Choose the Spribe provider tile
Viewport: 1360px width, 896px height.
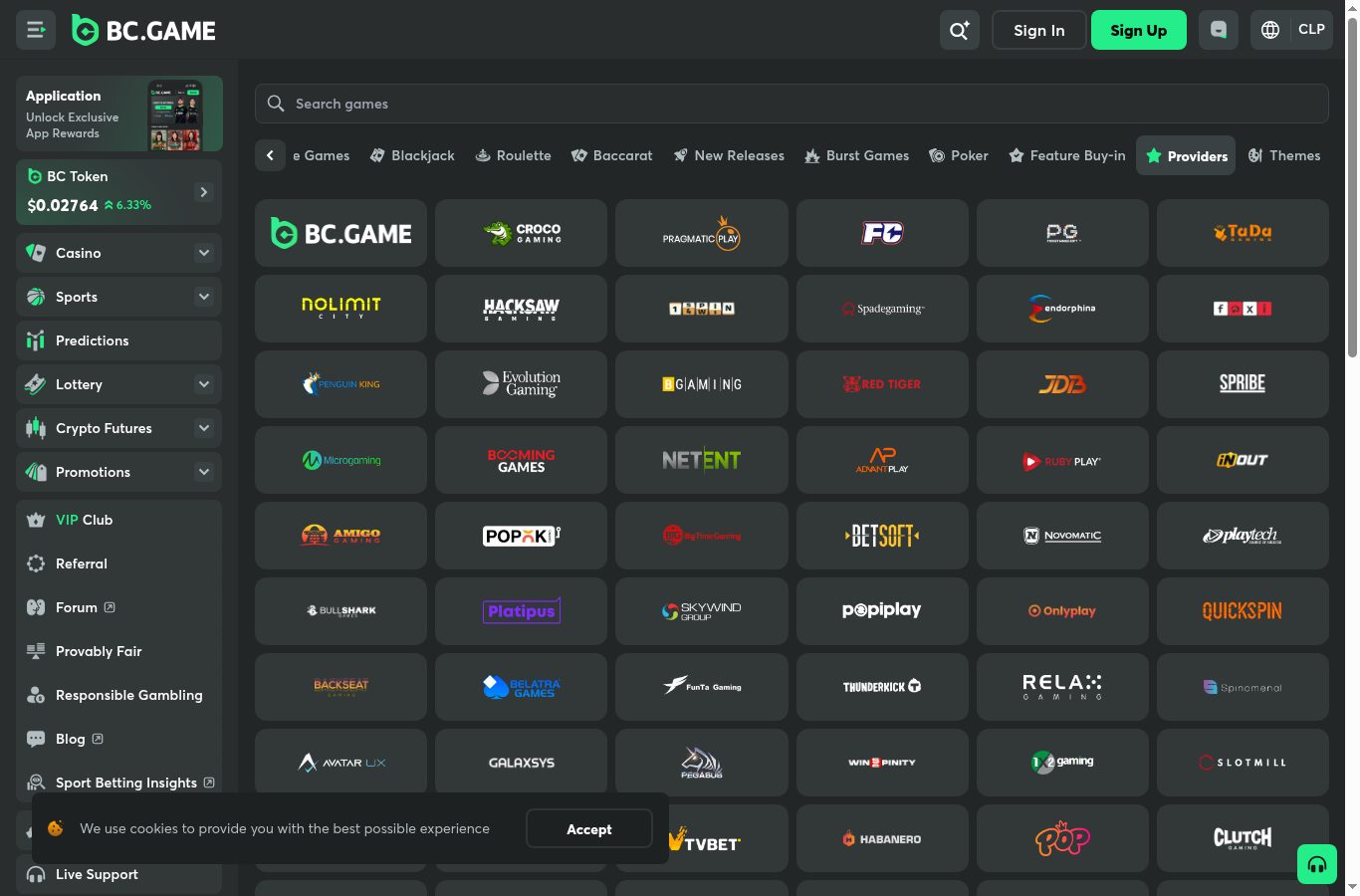[x=1243, y=384]
